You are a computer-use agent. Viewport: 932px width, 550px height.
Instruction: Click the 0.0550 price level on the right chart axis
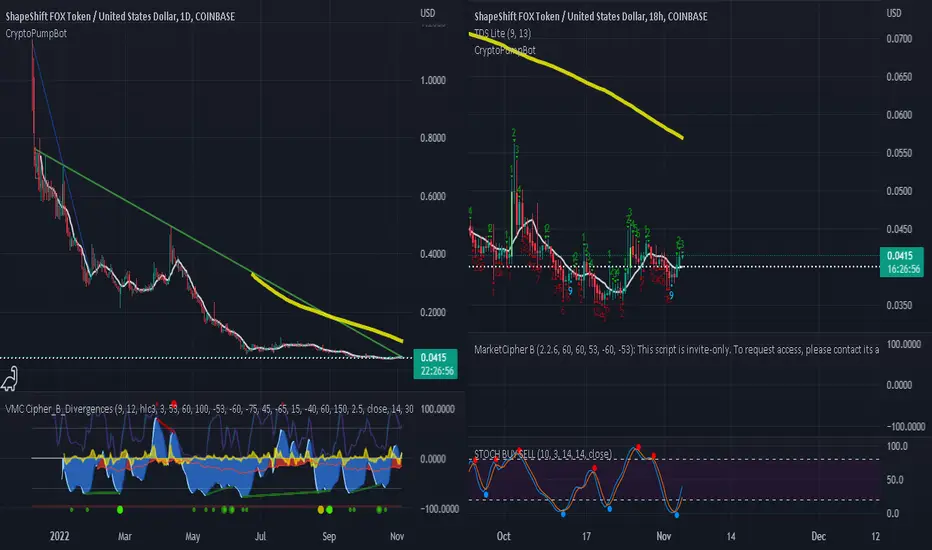[x=899, y=153]
